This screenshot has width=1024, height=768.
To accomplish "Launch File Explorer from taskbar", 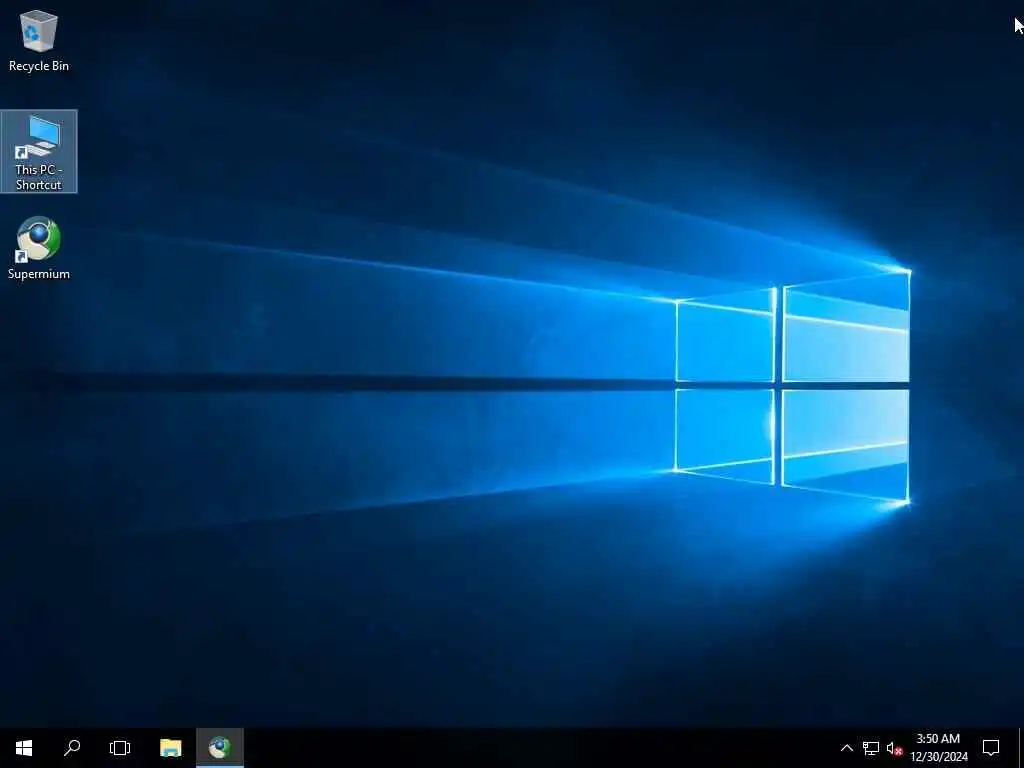I will click(x=171, y=748).
